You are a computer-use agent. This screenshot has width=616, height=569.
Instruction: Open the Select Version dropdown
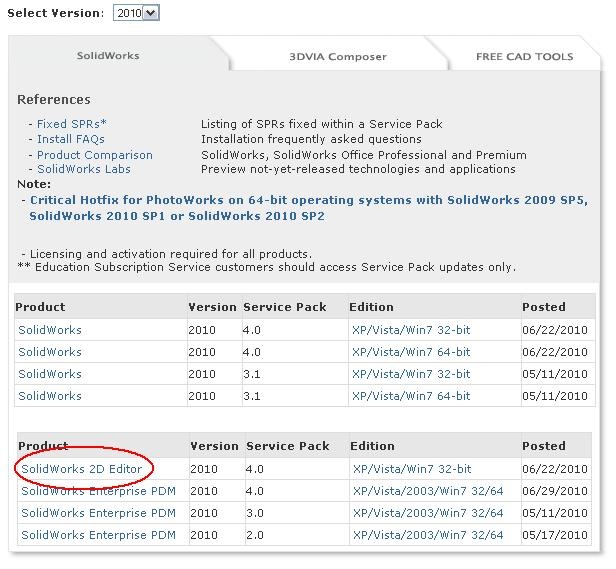[x=136, y=13]
